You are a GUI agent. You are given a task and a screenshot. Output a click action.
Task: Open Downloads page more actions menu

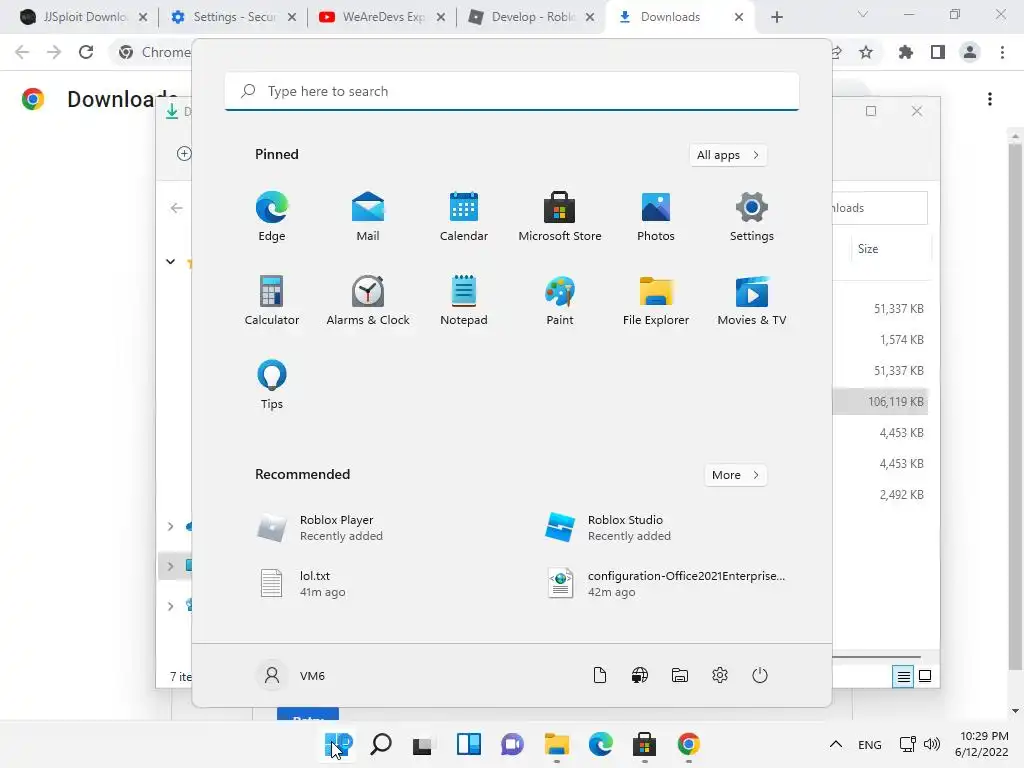(990, 99)
